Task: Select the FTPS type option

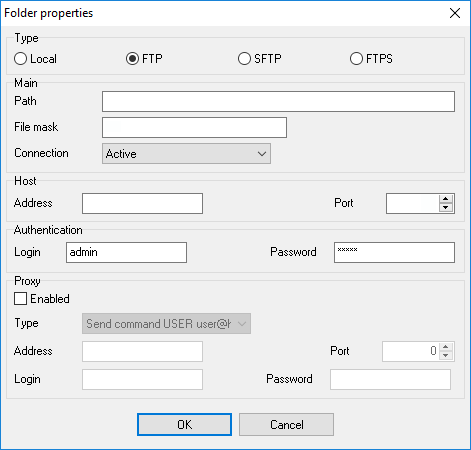Action: pos(371,59)
